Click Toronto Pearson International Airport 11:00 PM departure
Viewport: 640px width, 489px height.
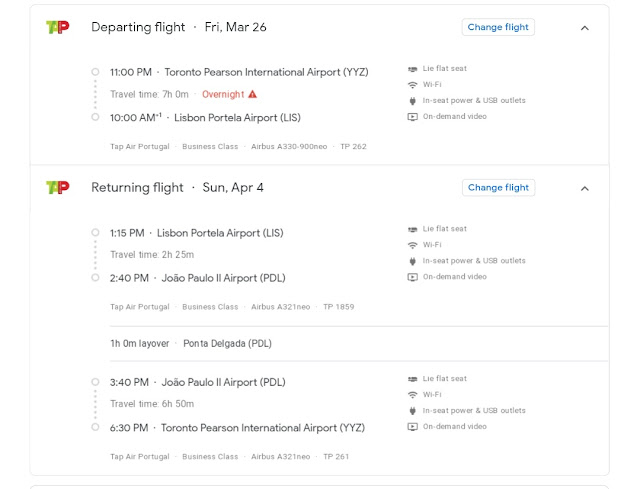tap(265, 72)
